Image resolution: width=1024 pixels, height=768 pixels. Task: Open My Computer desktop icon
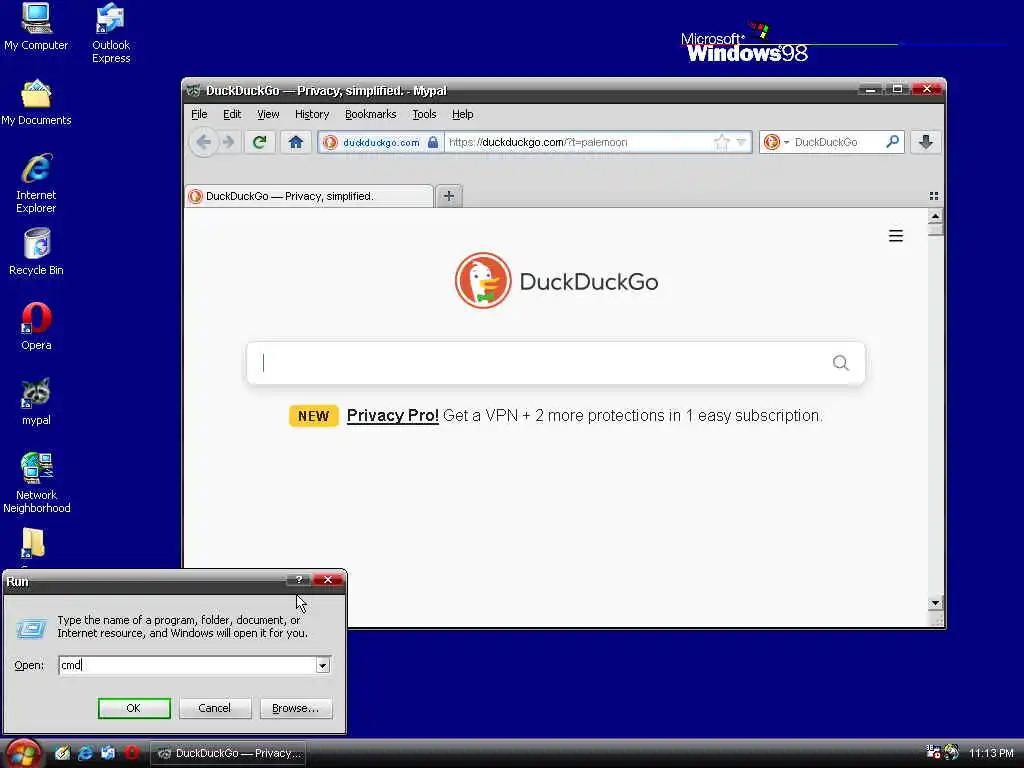click(x=36, y=26)
